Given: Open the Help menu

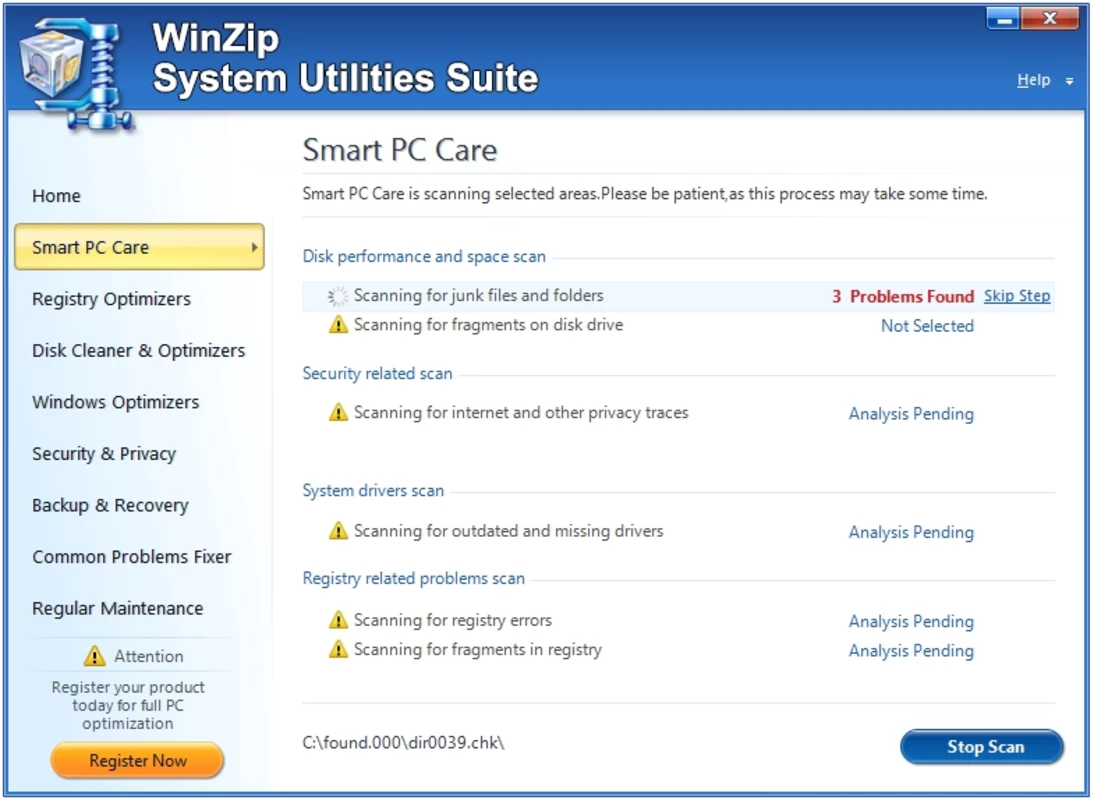Looking at the screenshot, I should pos(1033,80).
